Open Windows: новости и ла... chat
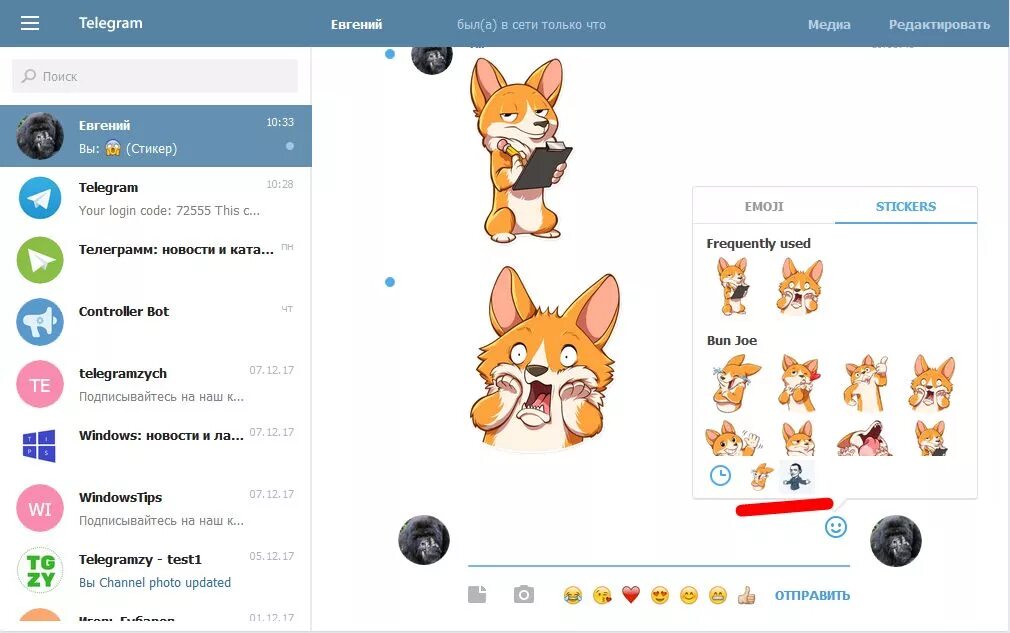Screen dimensions: 1010x633 [x=156, y=446]
